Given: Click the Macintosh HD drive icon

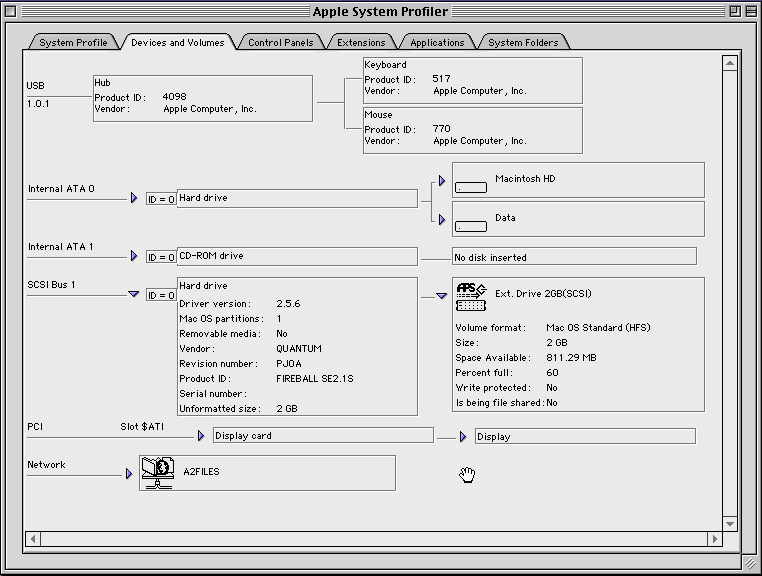Looking at the screenshot, I should coord(471,187).
